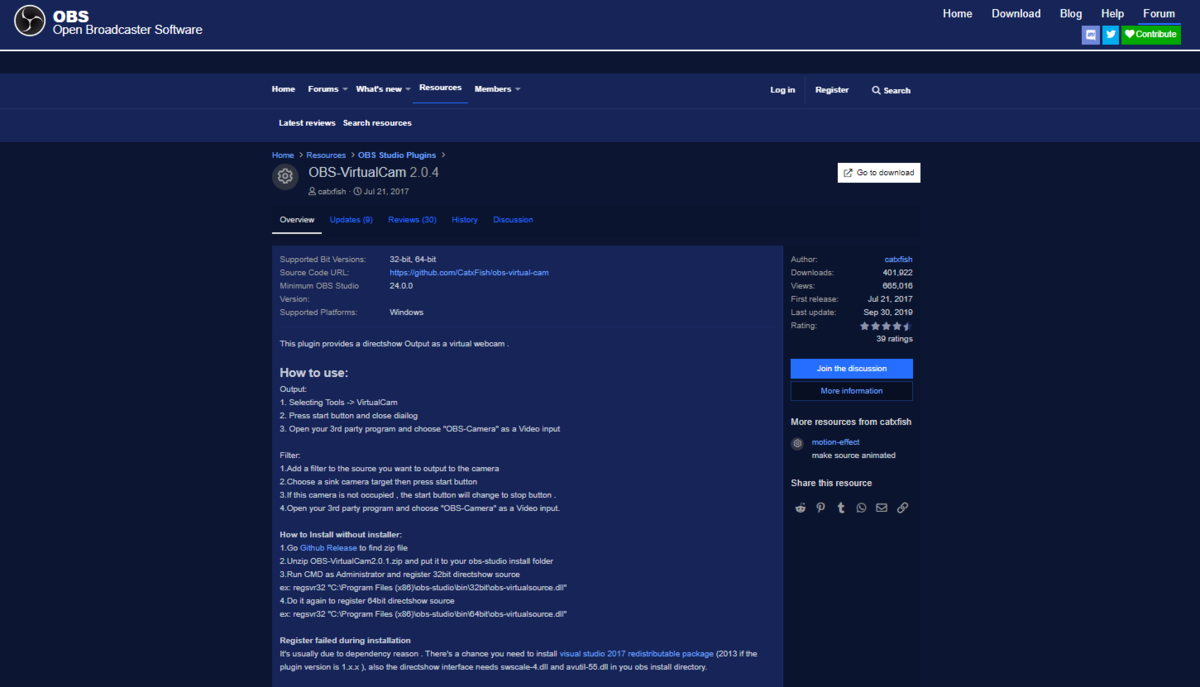1200x687 pixels.
Task: Click the How to use: heading
Action: click(314, 373)
